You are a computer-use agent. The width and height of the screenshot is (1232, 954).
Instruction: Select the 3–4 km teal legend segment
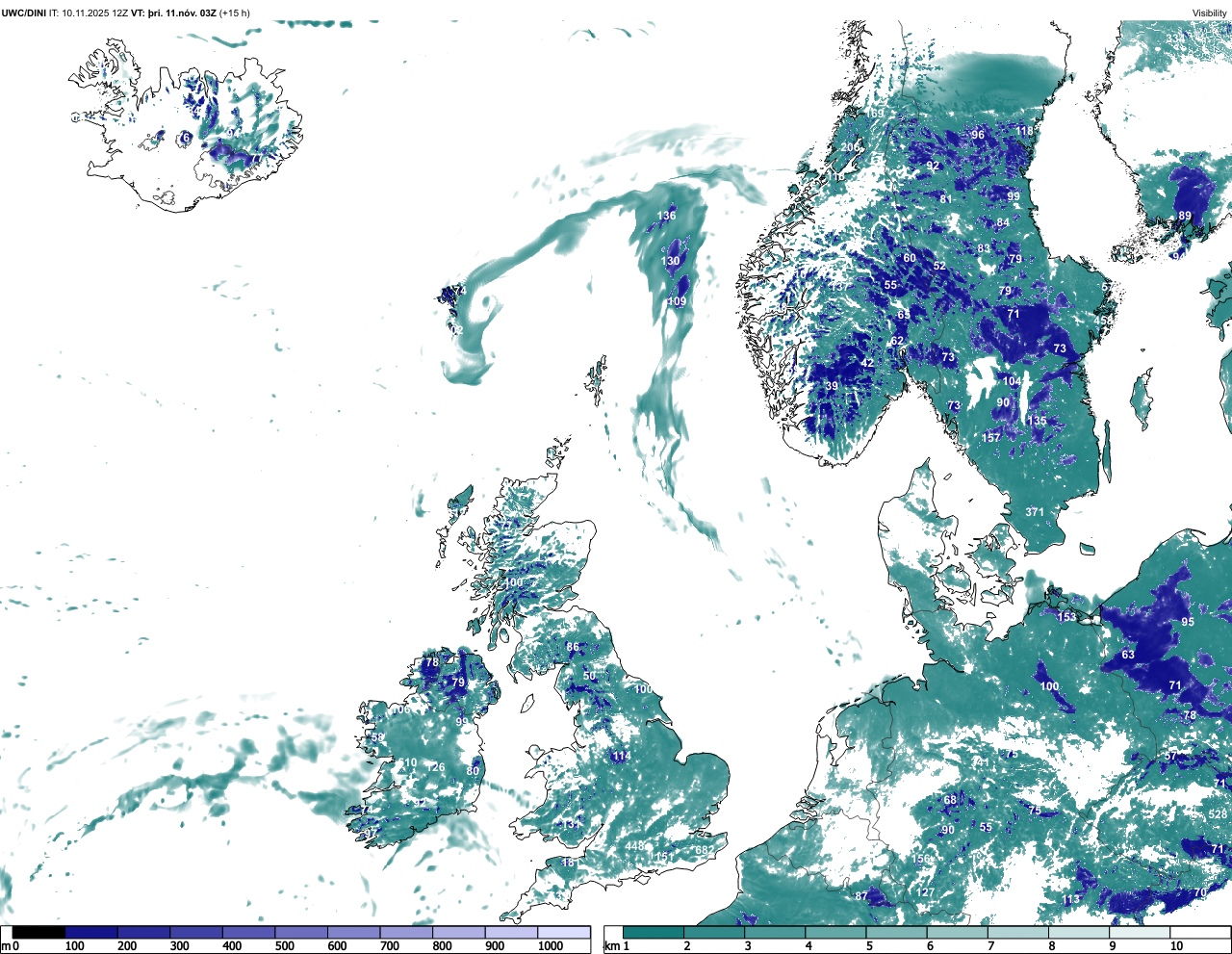tap(775, 932)
